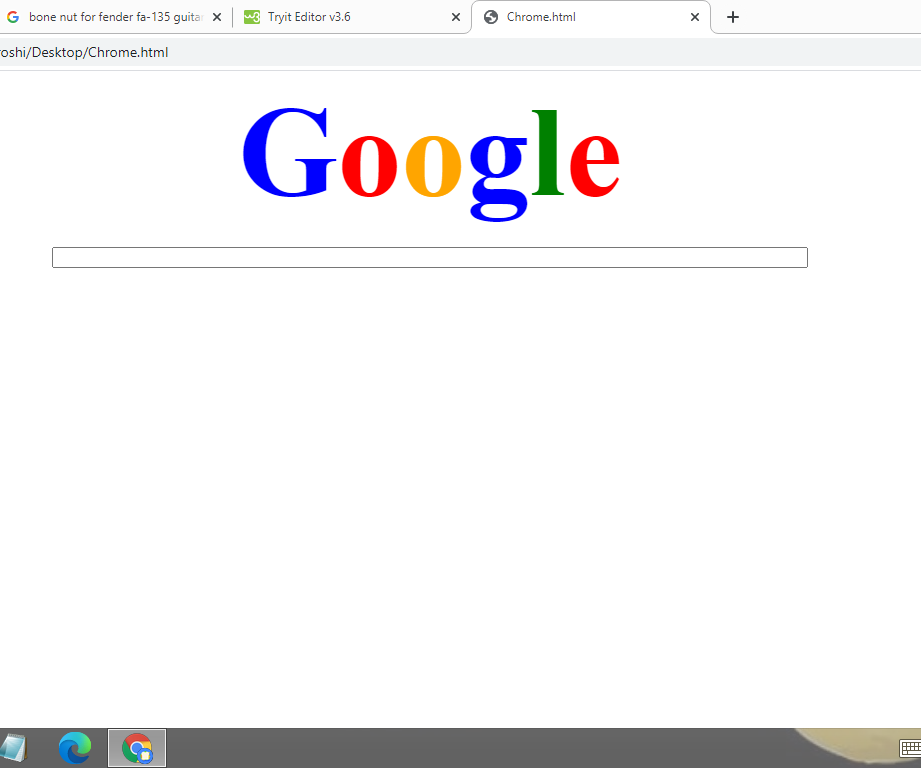This screenshot has width=921, height=768.
Task: Click the search box below the Google logo
Action: 430,257
